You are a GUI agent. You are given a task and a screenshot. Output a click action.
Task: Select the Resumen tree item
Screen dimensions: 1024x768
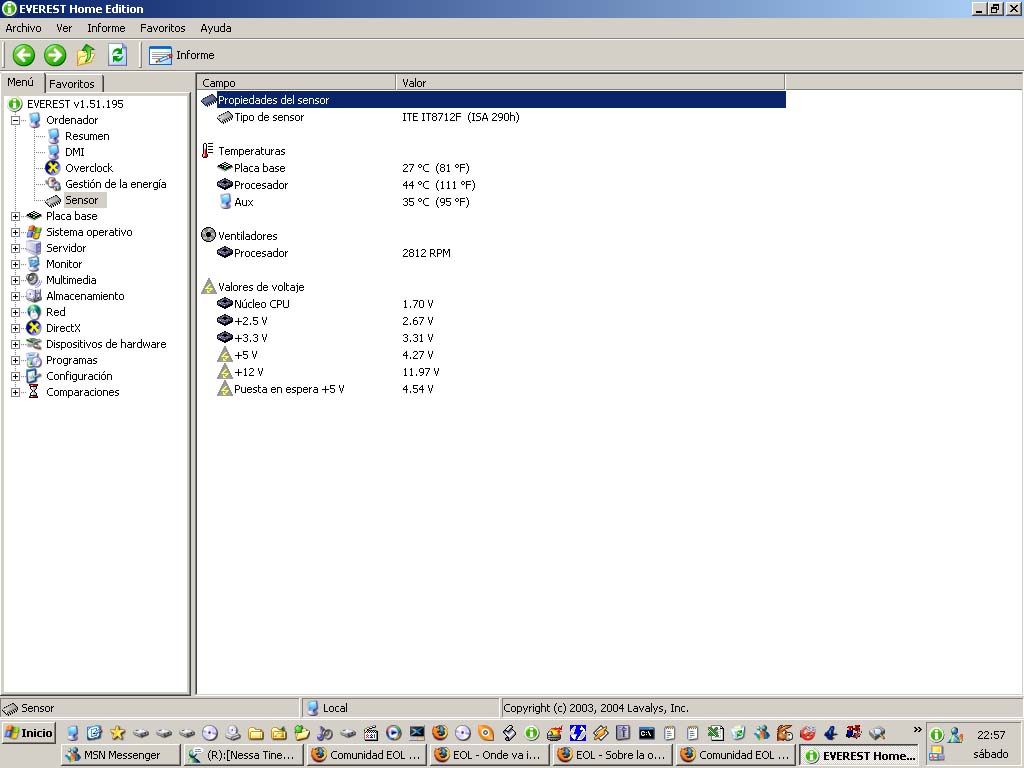pos(87,136)
